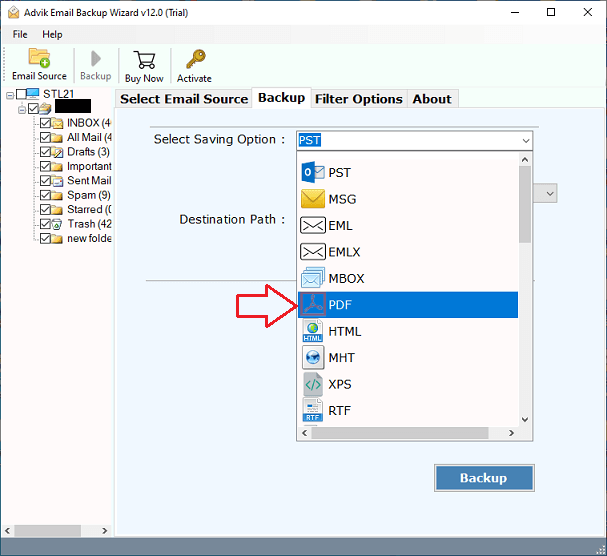607x556 pixels.
Task: Click Advik app icon in title bar
Action: [14, 12]
